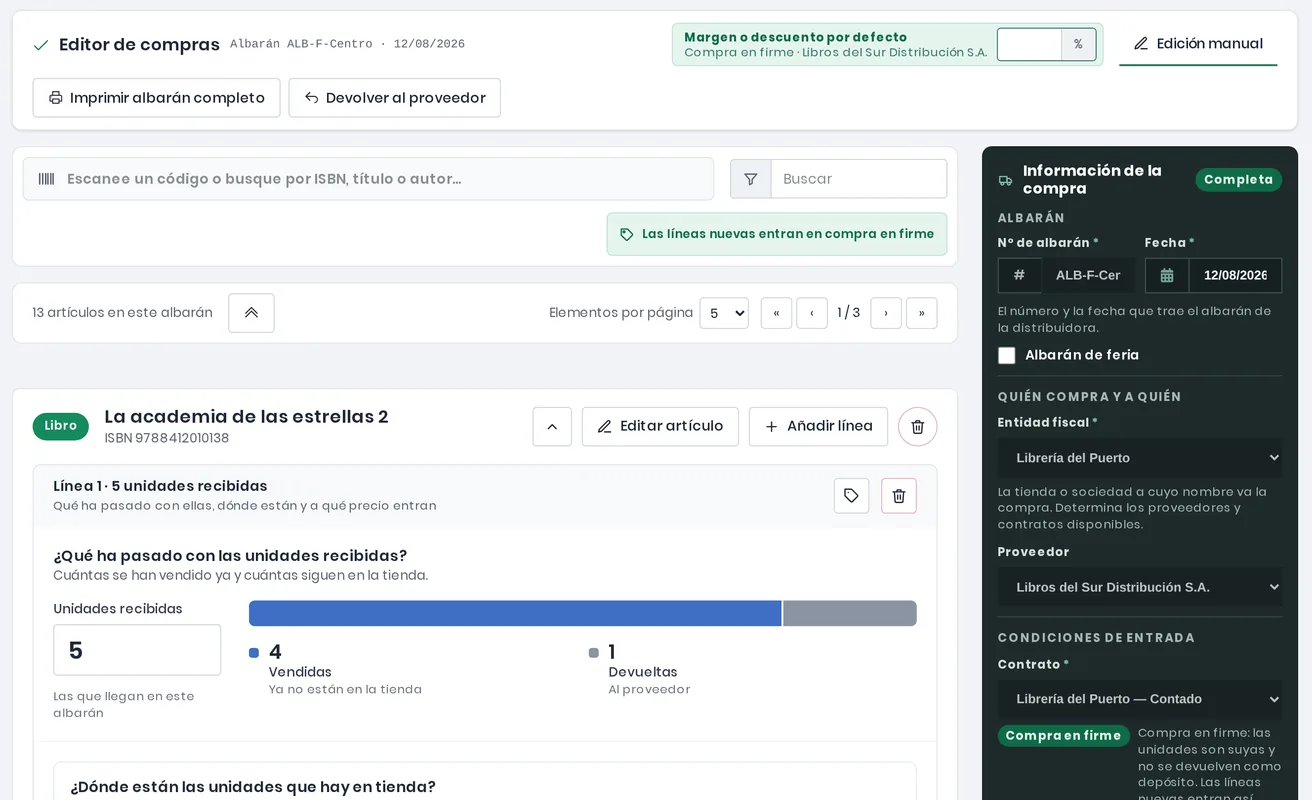
Task: Focus the Buscar filter field
Action: click(859, 179)
